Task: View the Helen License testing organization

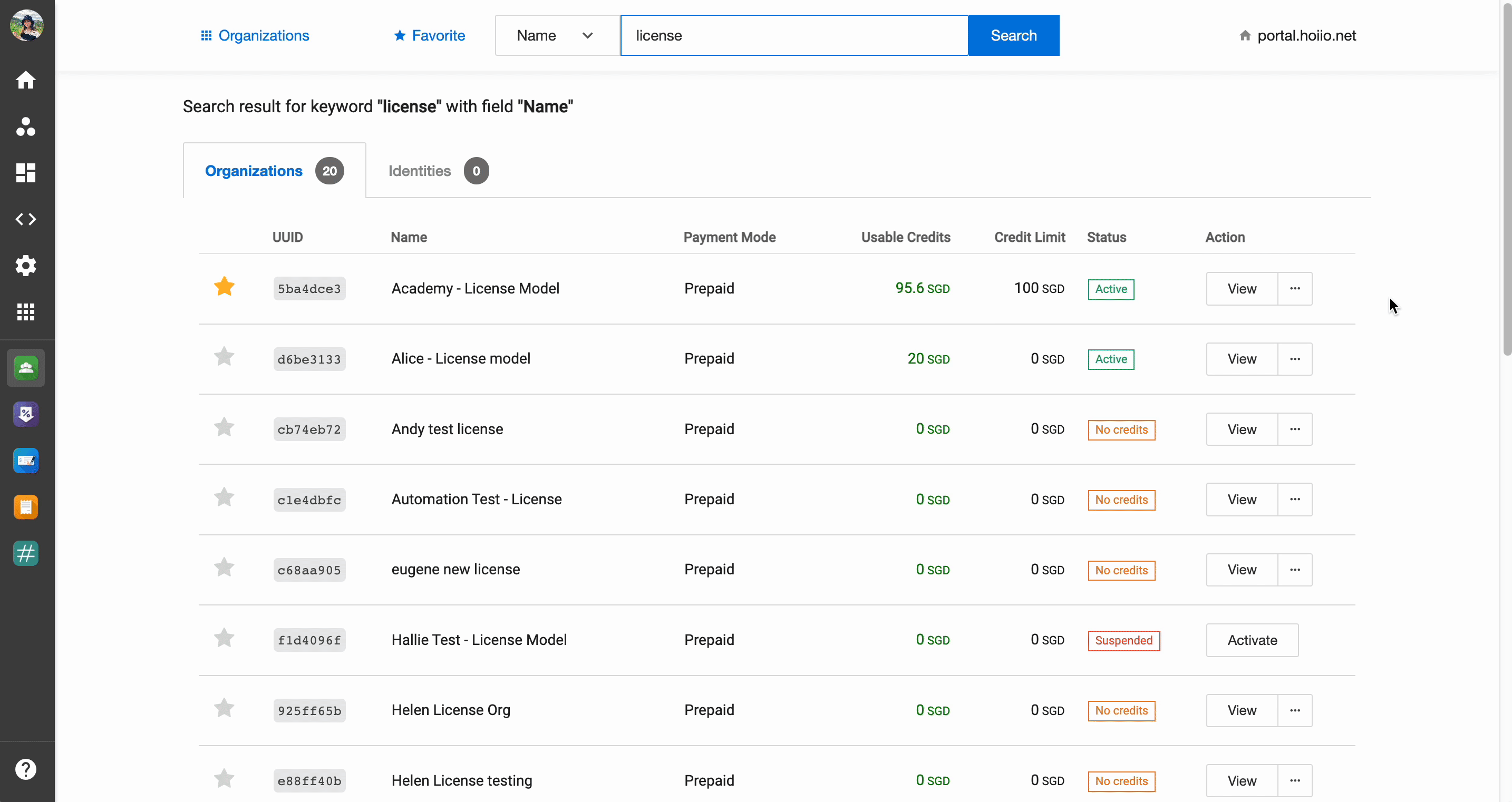Action: pyautogui.click(x=1242, y=781)
